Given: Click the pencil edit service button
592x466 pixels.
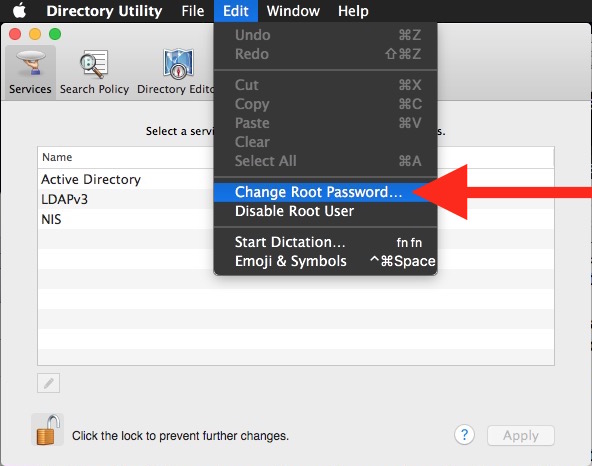Looking at the screenshot, I should [x=48, y=383].
